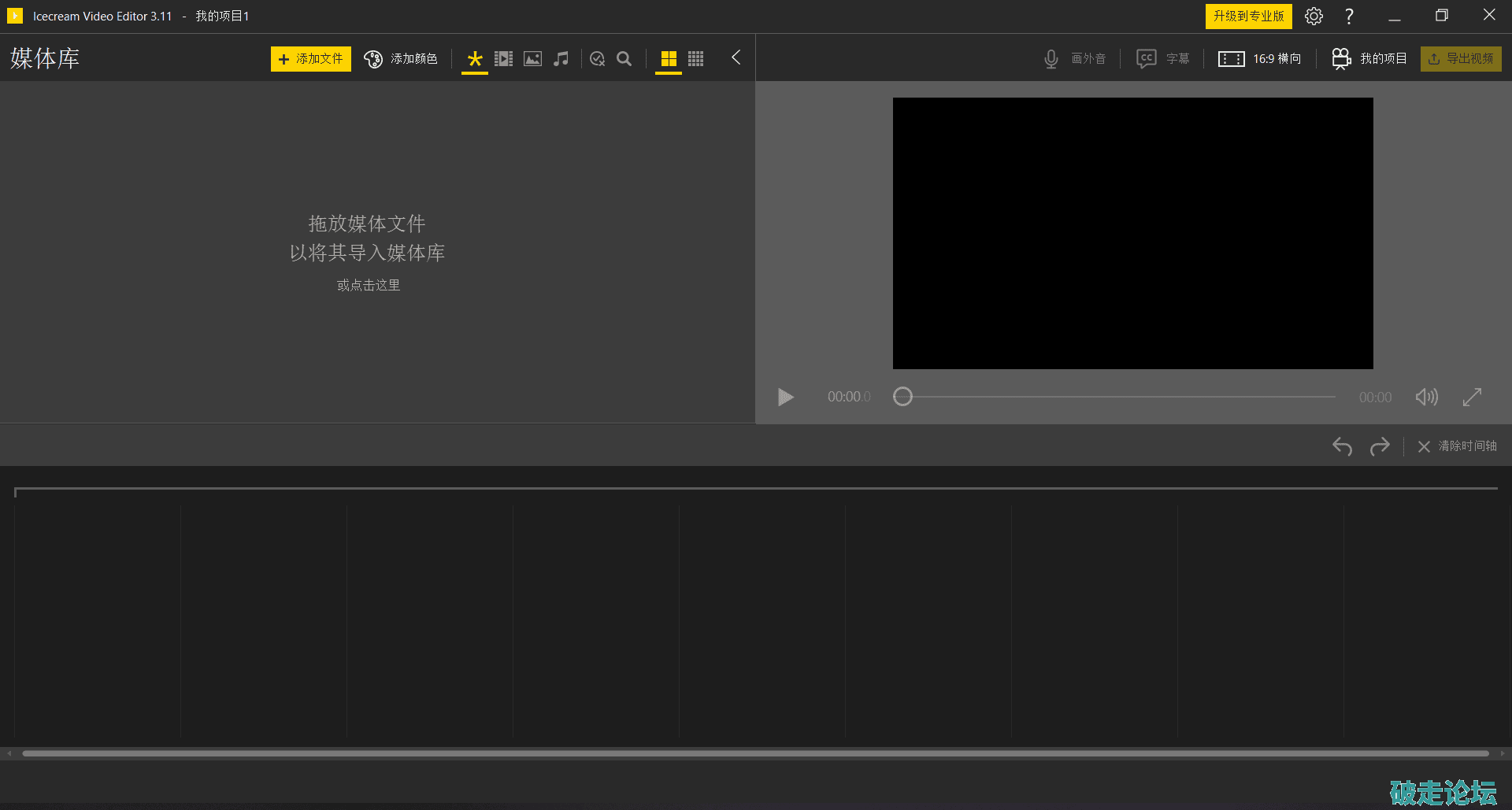Play the video preview
The image size is (1512, 810).
tap(785, 397)
